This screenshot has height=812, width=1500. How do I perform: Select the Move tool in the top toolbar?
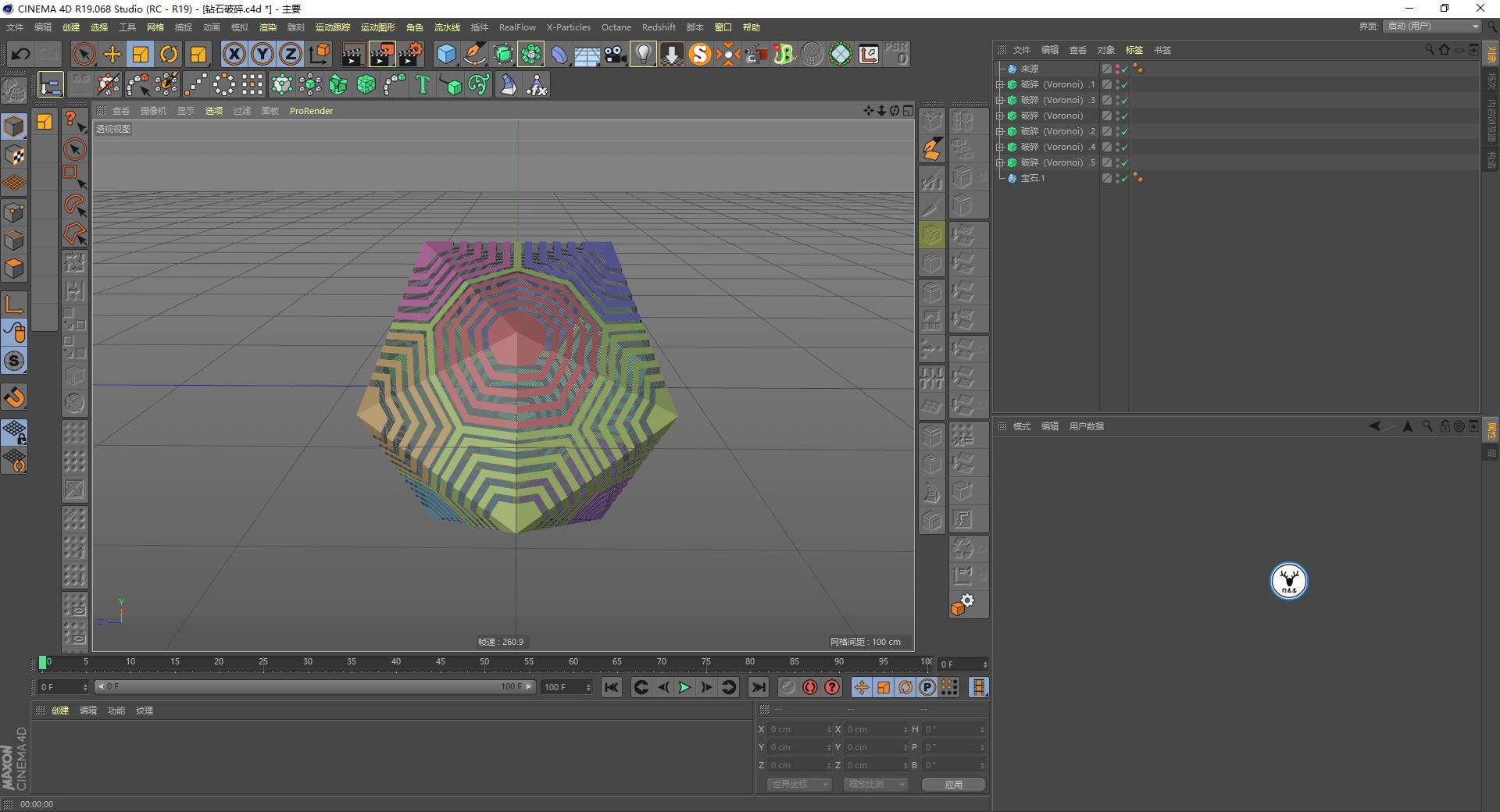point(112,54)
